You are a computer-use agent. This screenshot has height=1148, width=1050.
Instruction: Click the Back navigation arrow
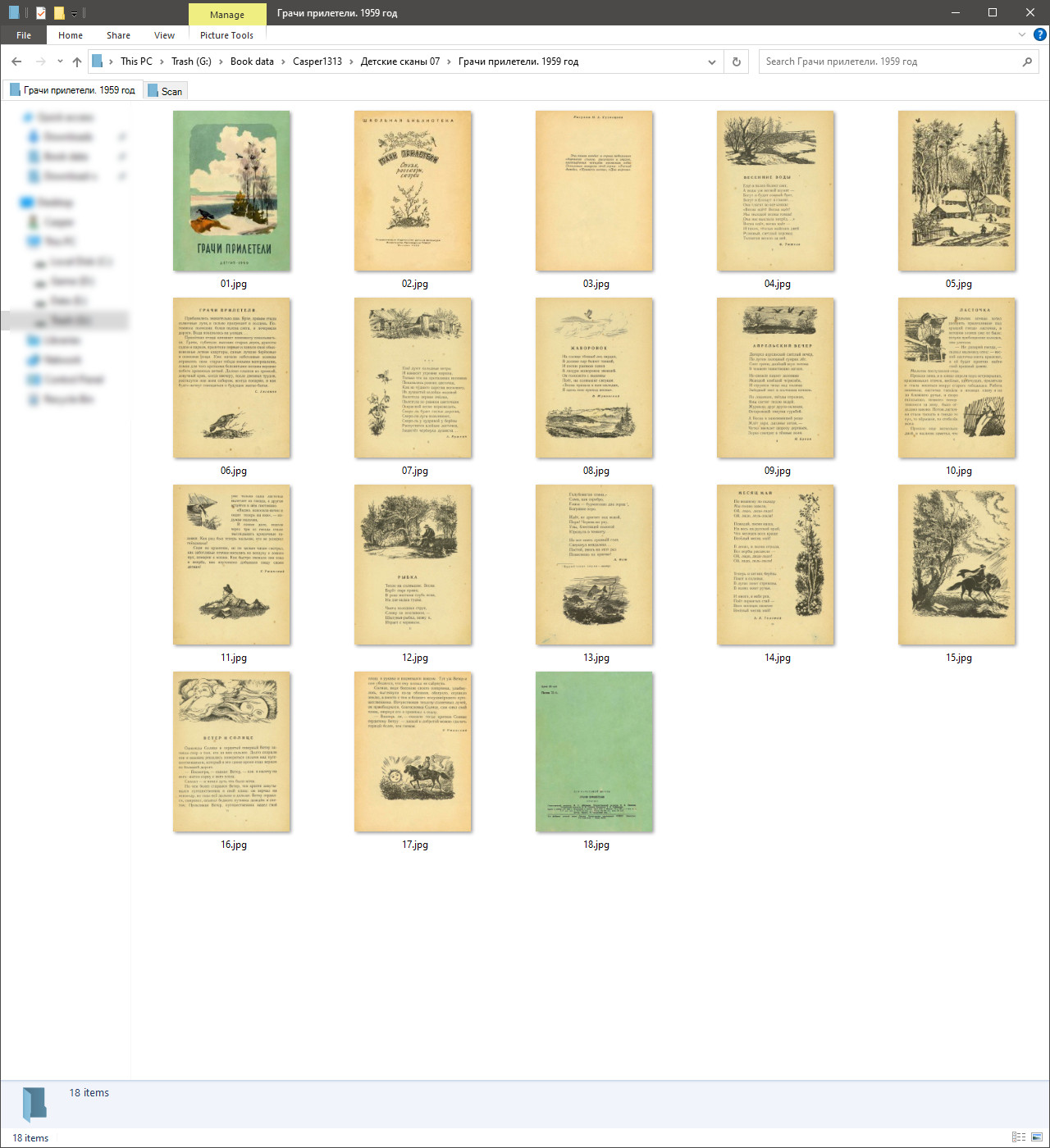(16, 61)
